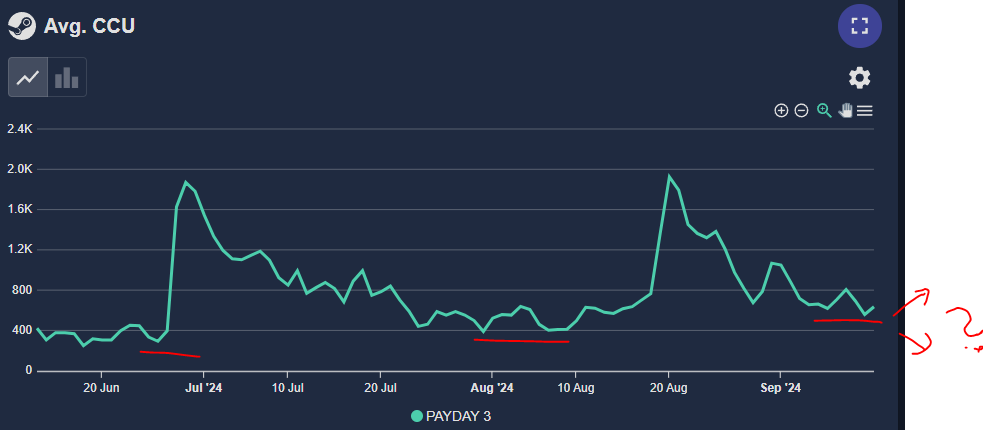Viewport: 983px width, 430px height.
Task: Activate the selection zoom magnifier tool
Action: click(x=824, y=110)
